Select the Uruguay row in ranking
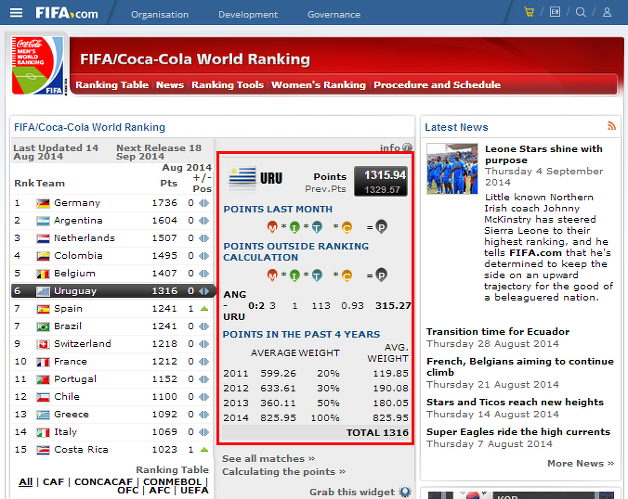The height and width of the screenshot is (499, 628). [113, 291]
